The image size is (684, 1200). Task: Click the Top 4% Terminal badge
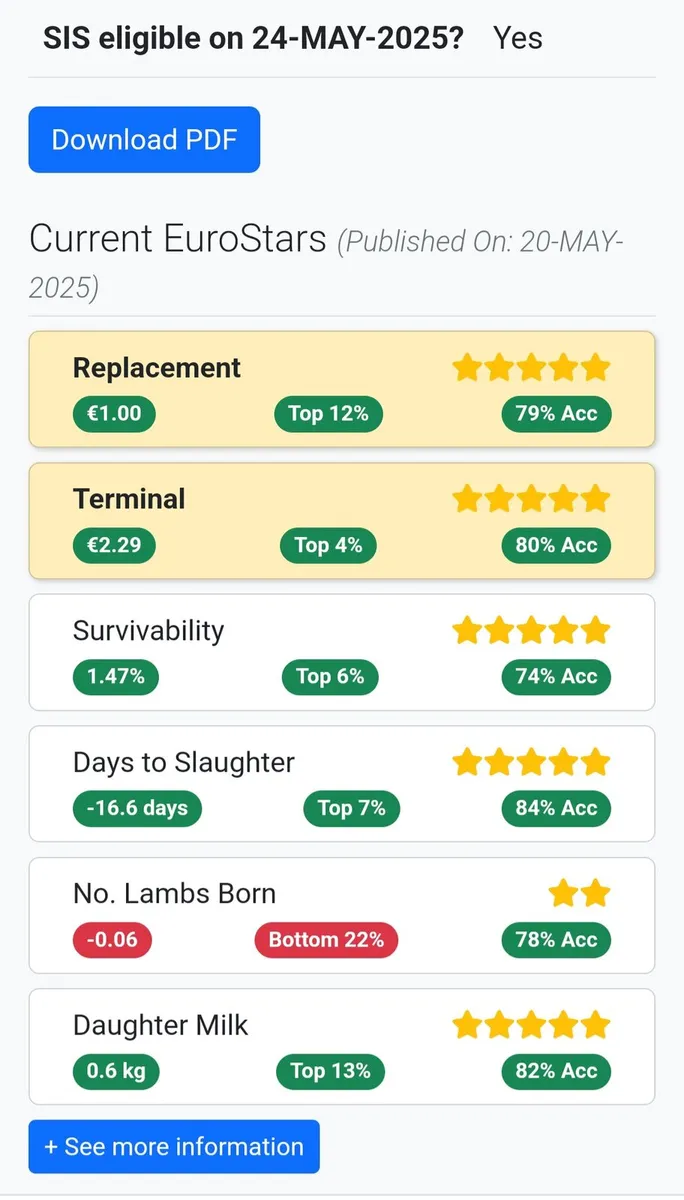[328, 545]
